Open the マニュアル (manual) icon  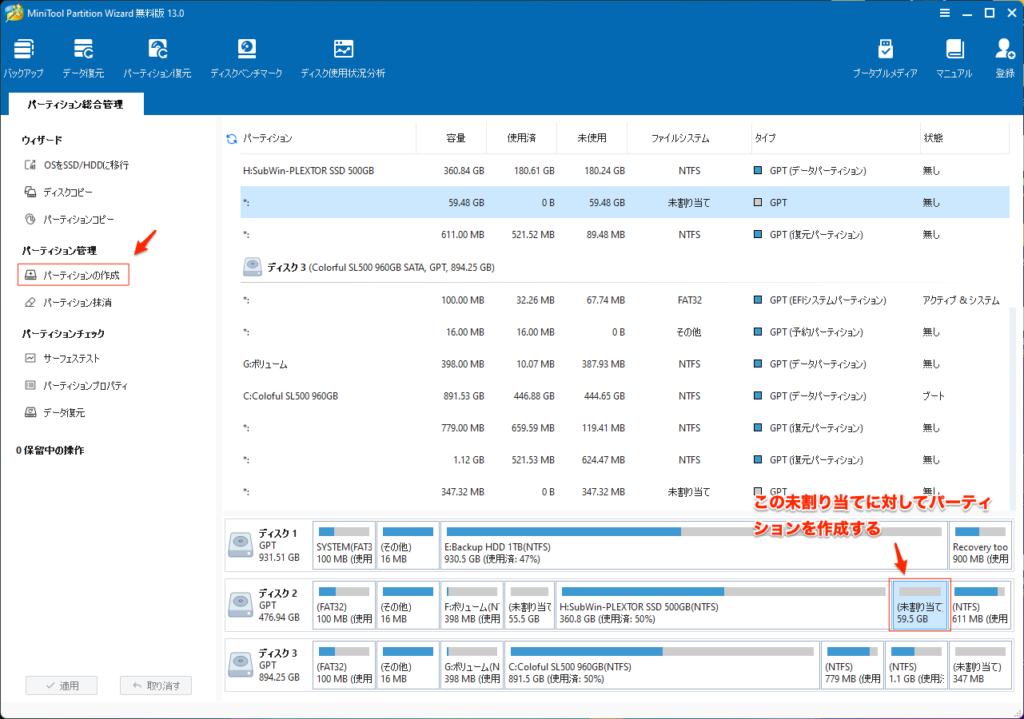coord(954,58)
